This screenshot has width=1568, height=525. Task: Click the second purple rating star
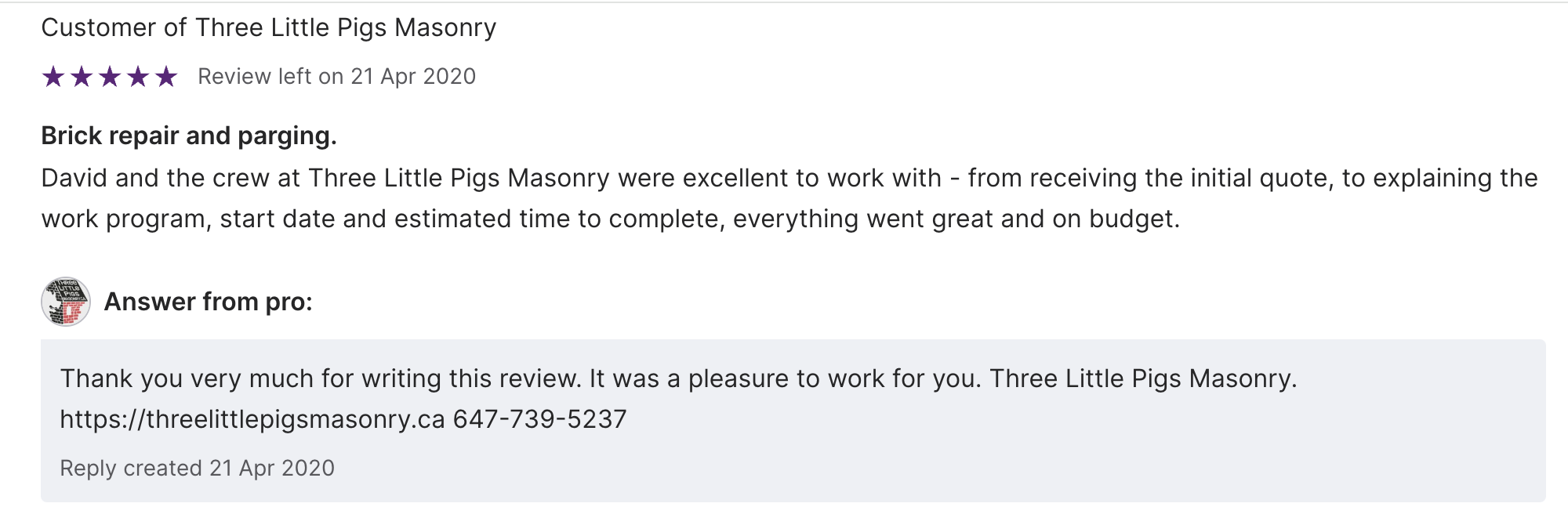coord(82,77)
